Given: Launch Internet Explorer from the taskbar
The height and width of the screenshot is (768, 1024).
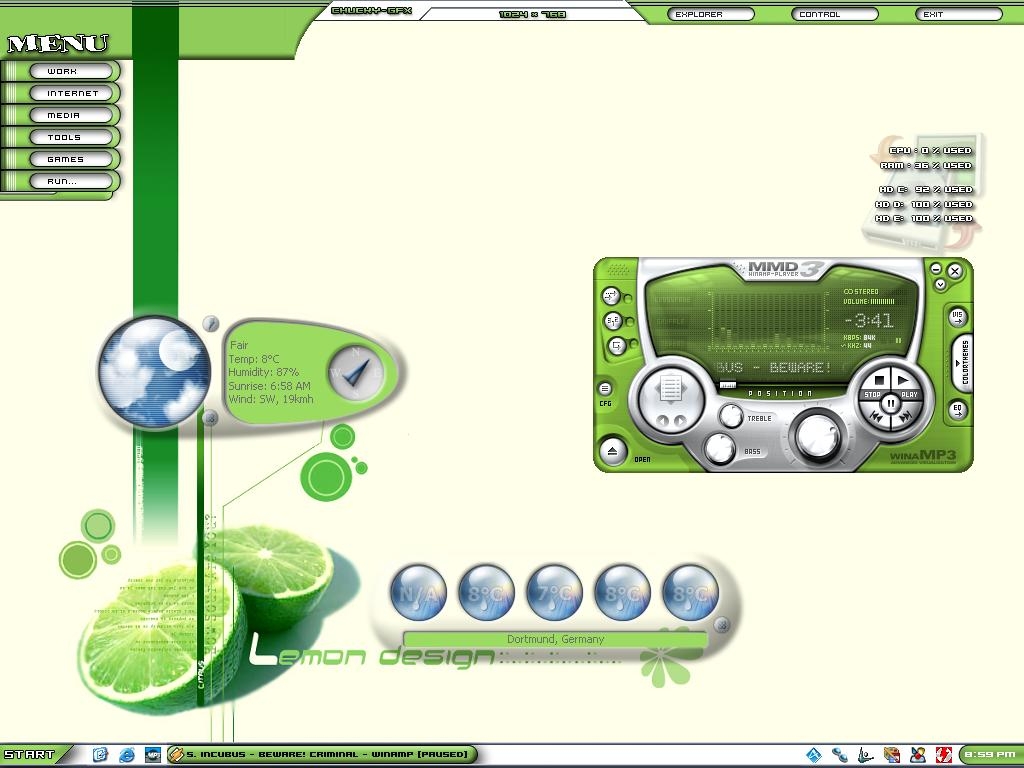Looking at the screenshot, I should coord(127,754).
